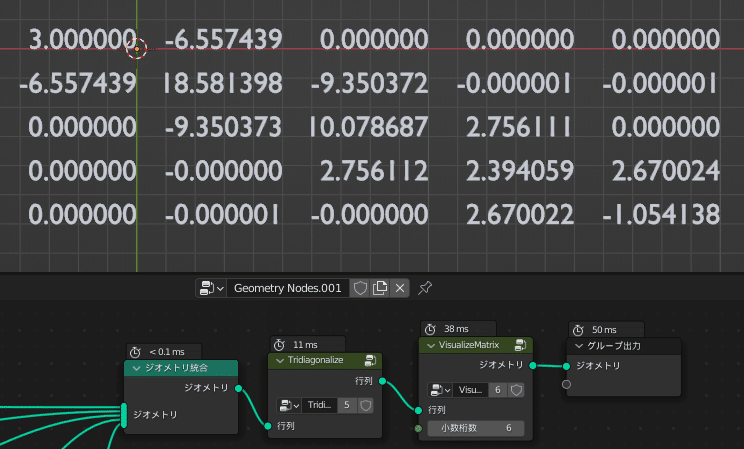Open node group browser beside Geometry Nodes.001
This screenshot has height=449, width=744.
212,288
